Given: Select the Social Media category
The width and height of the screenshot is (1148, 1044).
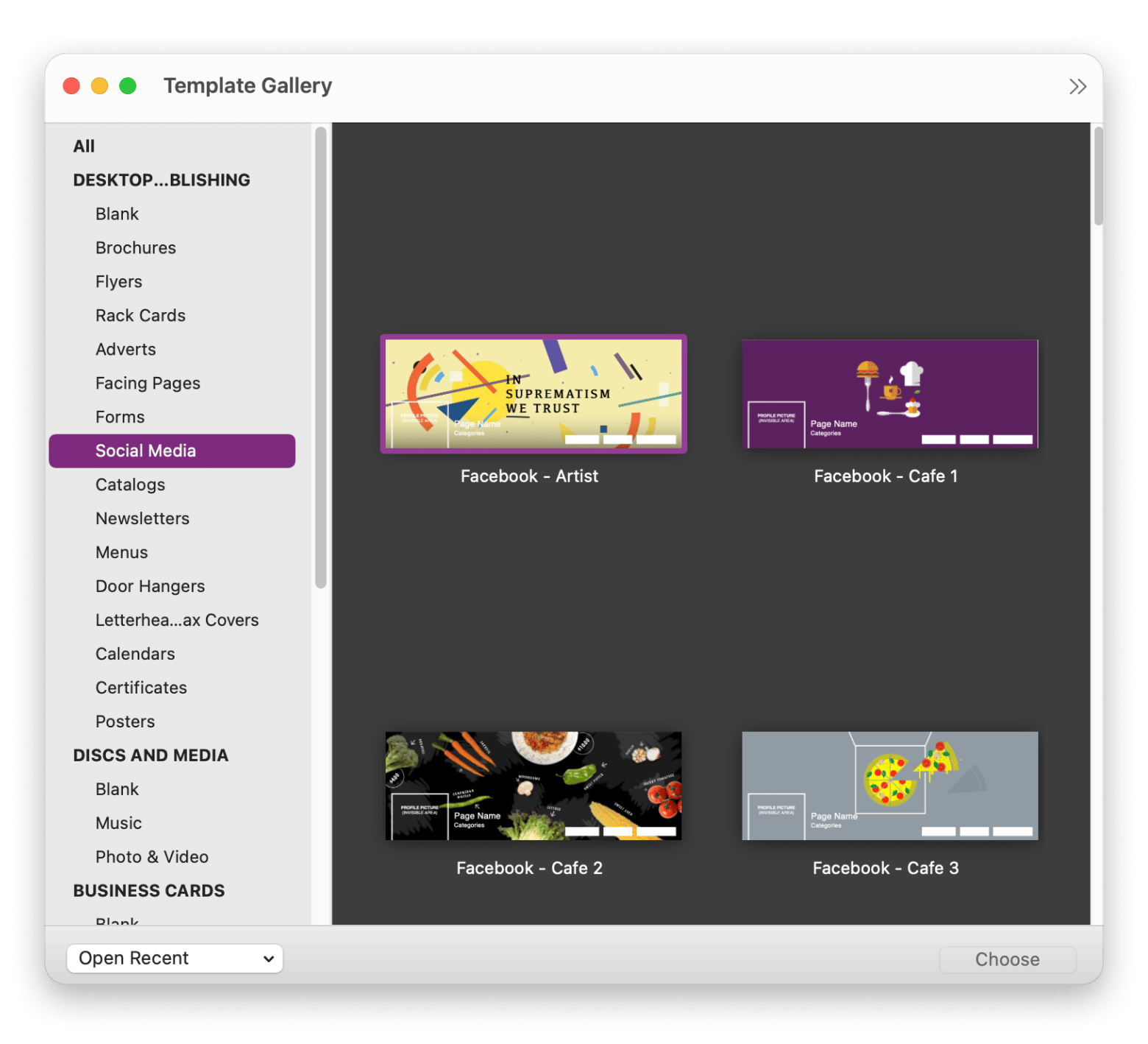Looking at the screenshot, I should [146, 451].
